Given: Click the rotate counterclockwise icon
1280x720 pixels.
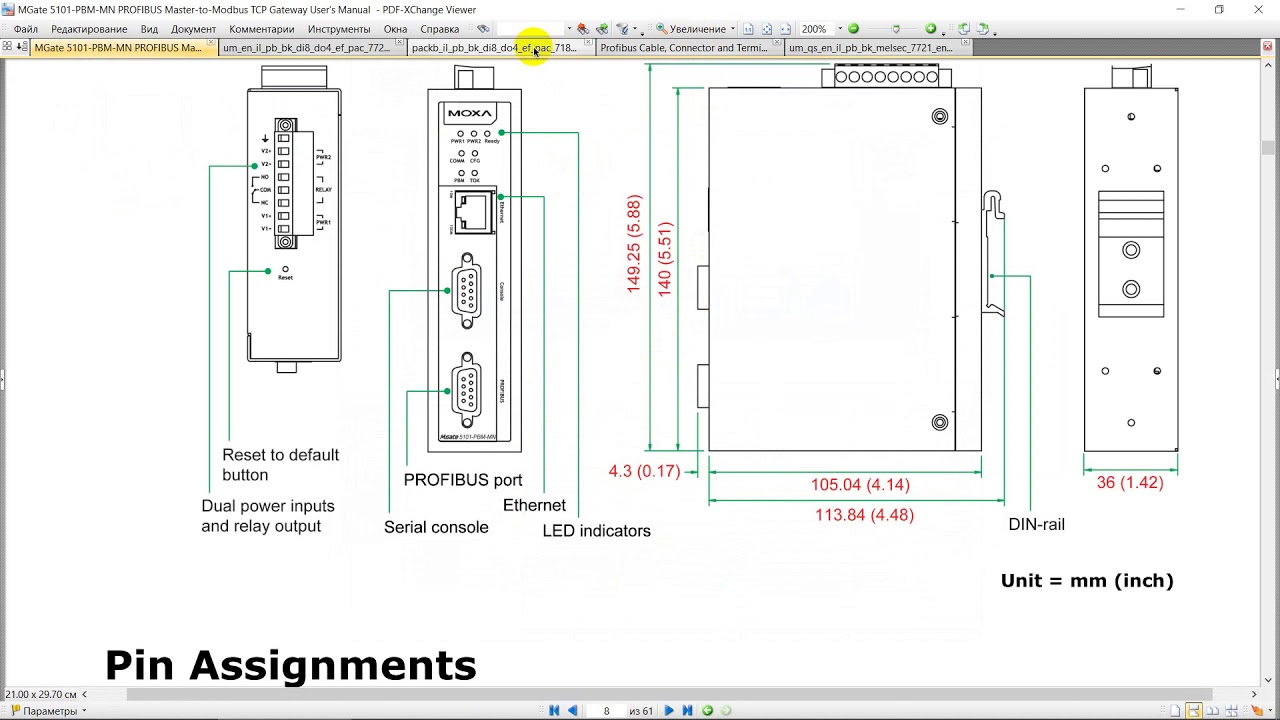Looking at the screenshot, I should tap(964, 29).
